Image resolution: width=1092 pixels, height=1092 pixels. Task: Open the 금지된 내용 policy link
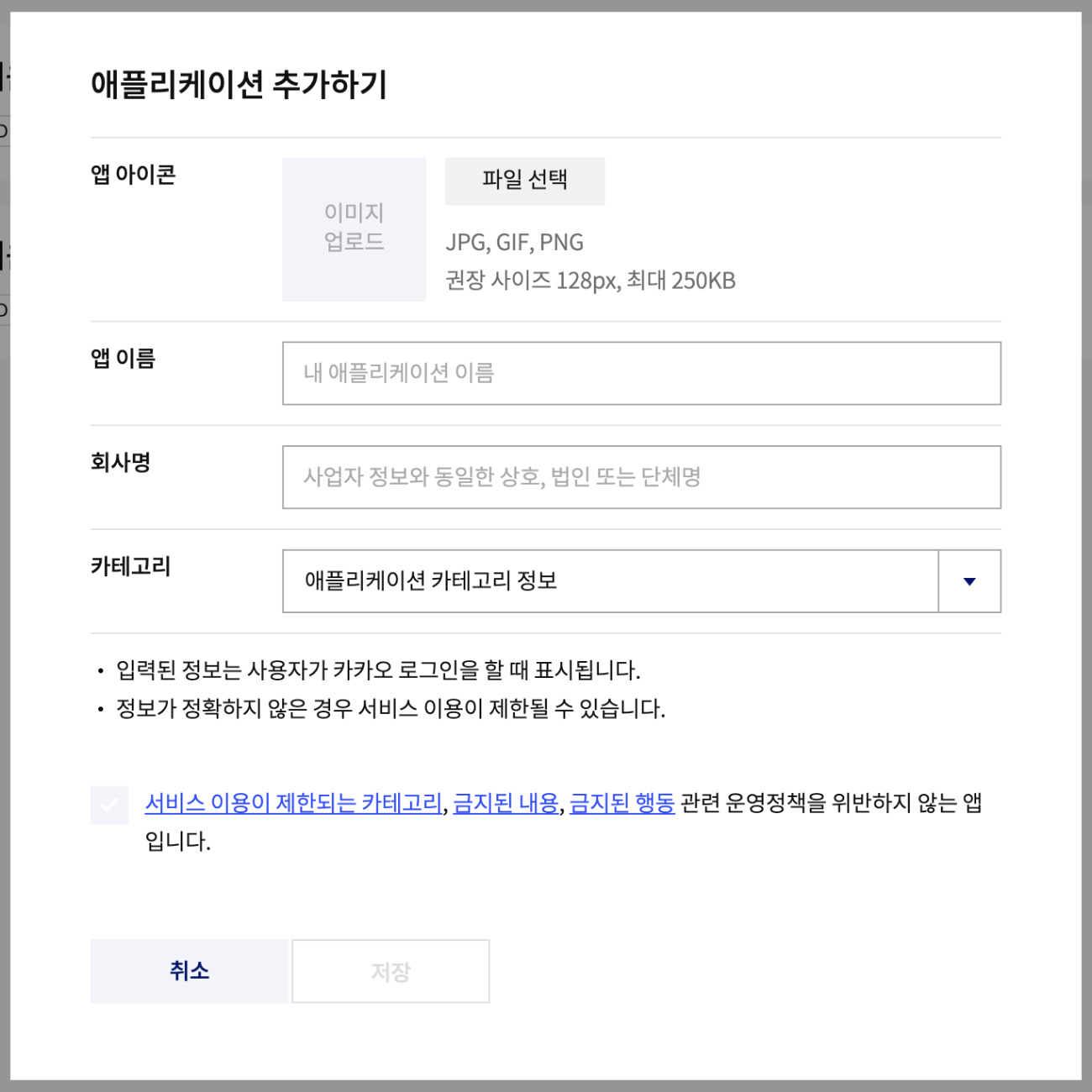tap(506, 803)
